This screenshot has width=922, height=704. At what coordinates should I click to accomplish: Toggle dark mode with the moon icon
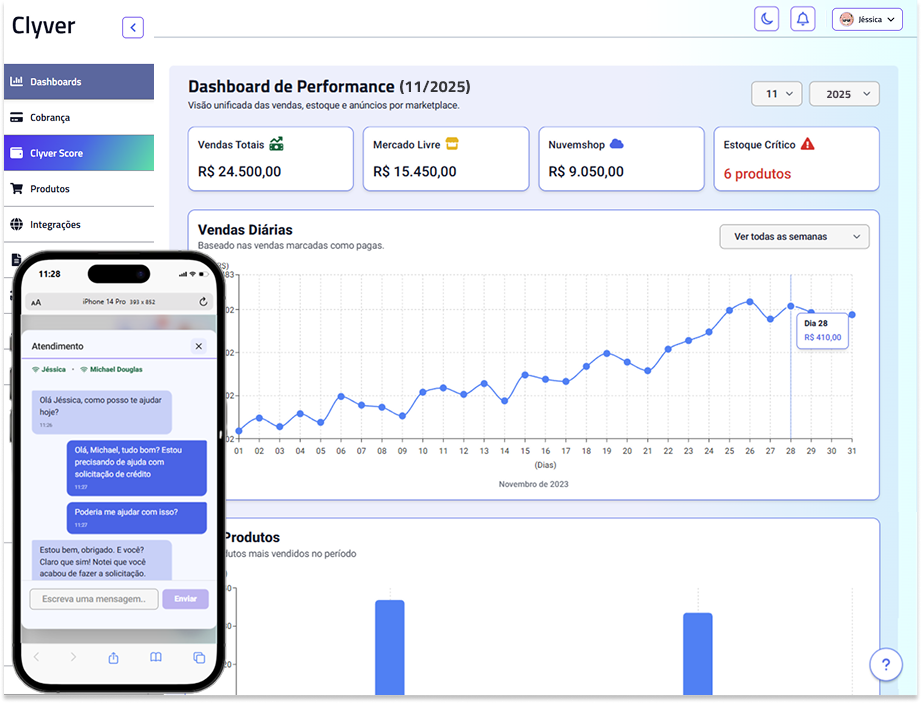tap(766, 19)
